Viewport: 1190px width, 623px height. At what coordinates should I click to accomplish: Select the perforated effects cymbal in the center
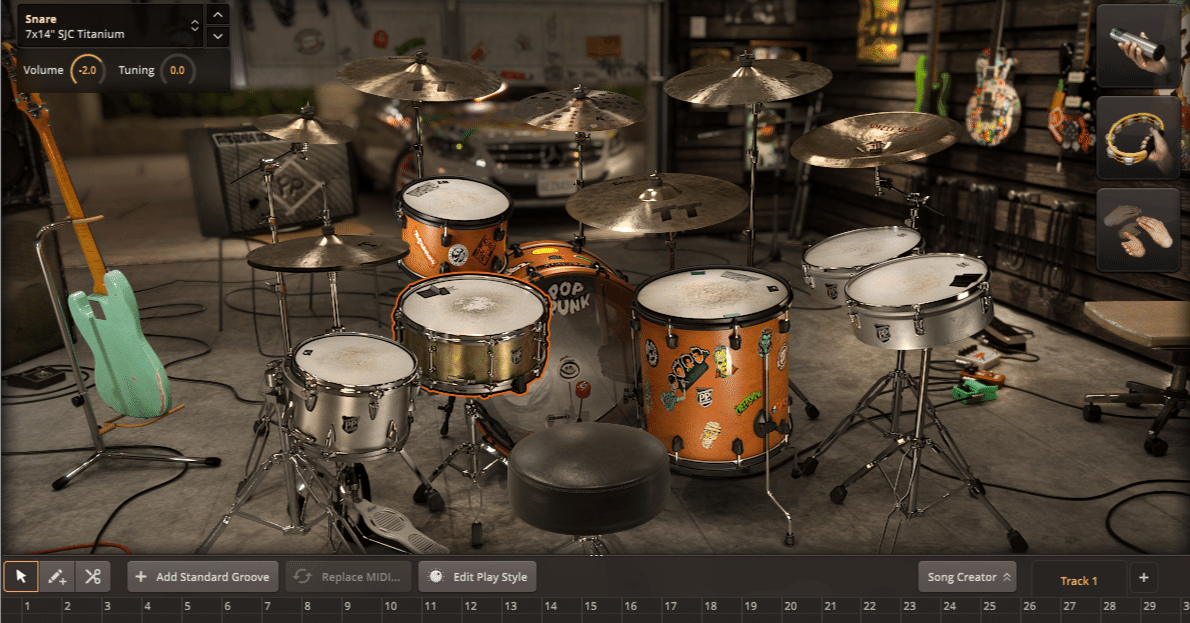(x=580, y=110)
